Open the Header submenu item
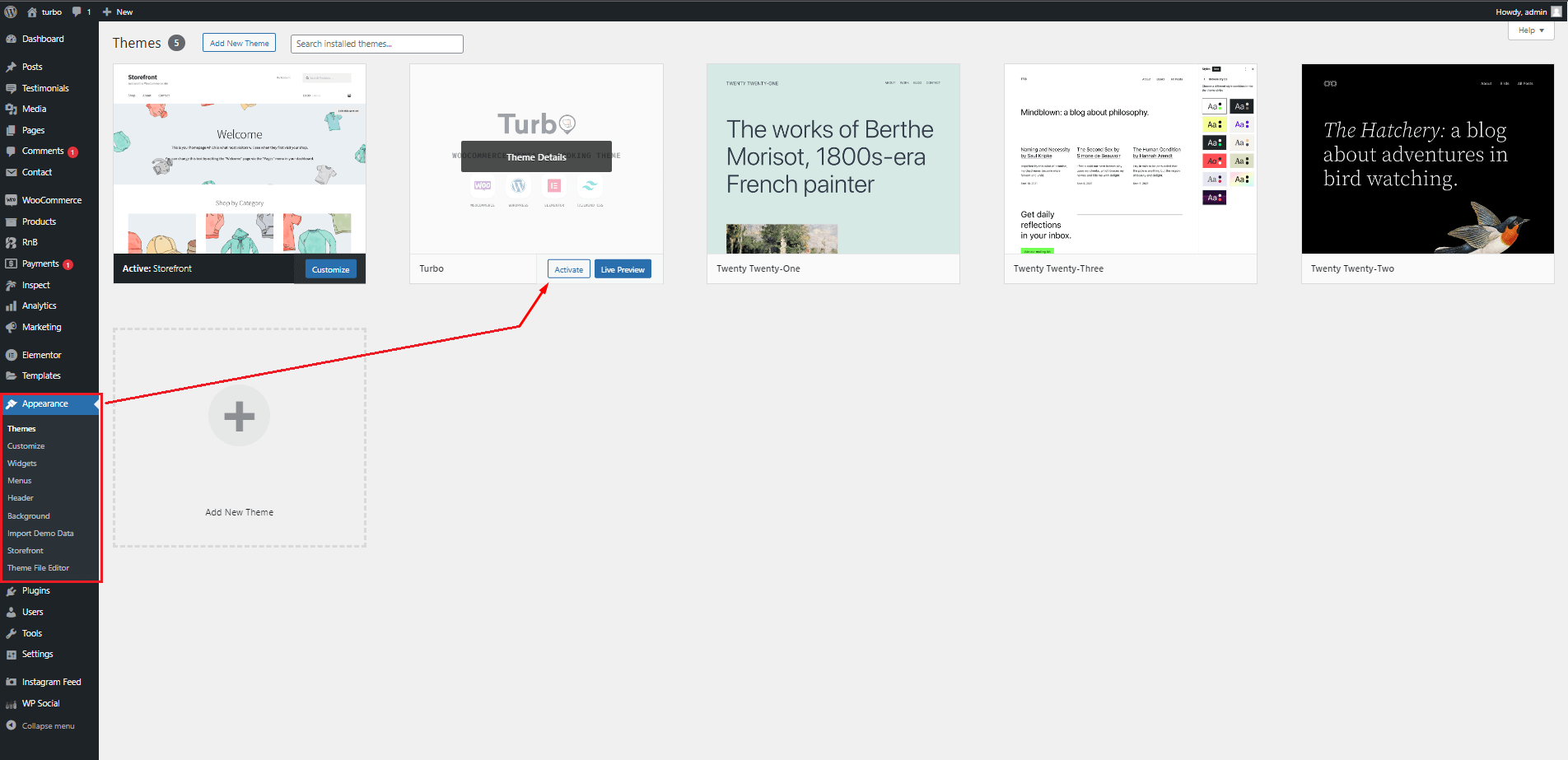The height and width of the screenshot is (760, 1568). [x=21, y=498]
